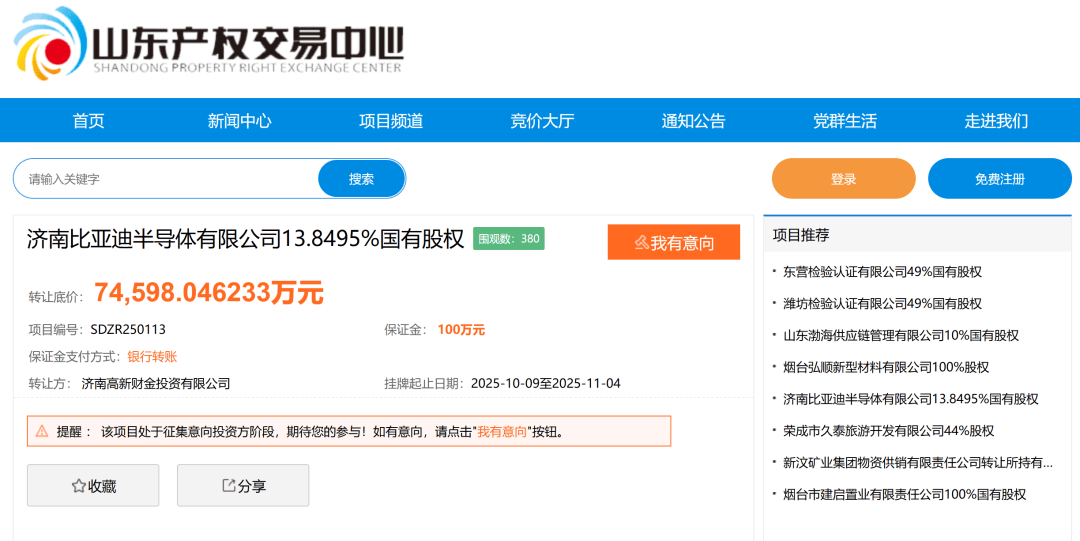Viewport: 1080px width, 541px height.
Task: Click the gavel icon in 我有意向 button
Action: (641, 243)
